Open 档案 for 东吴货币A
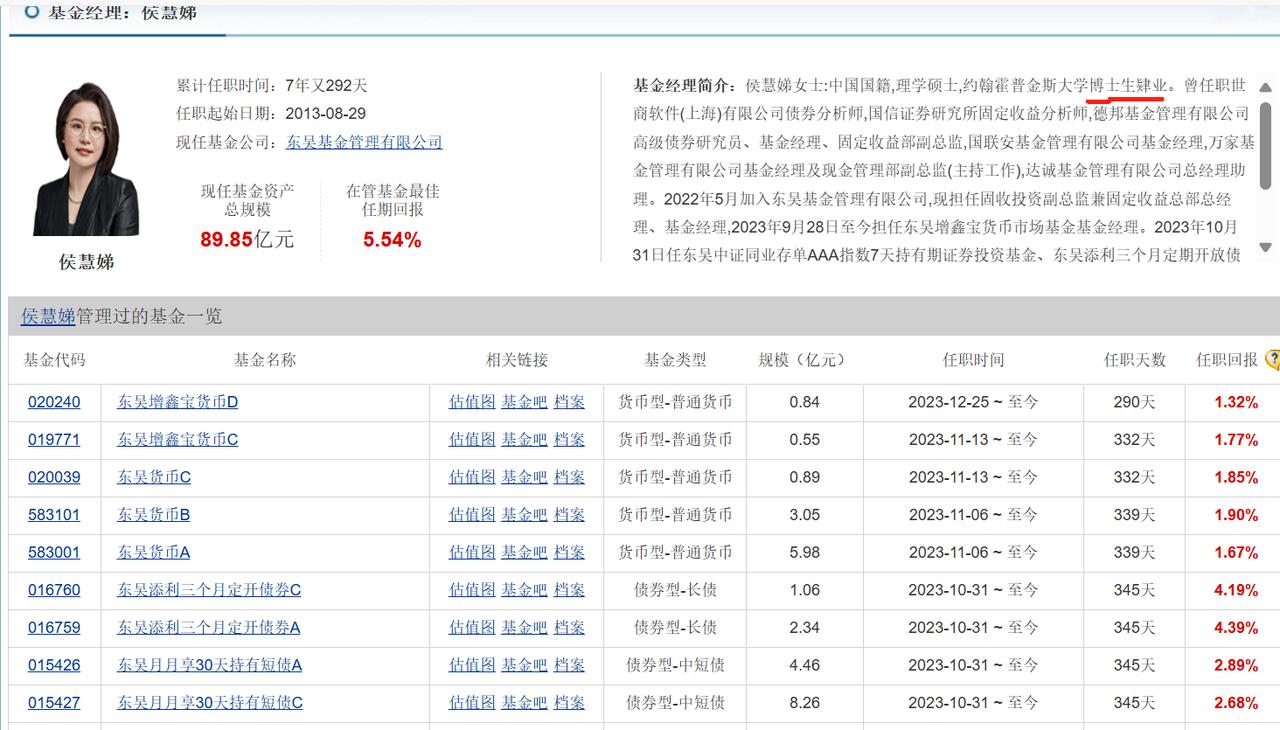Viewport: 1280px width, 730px height. click(569, 552)
